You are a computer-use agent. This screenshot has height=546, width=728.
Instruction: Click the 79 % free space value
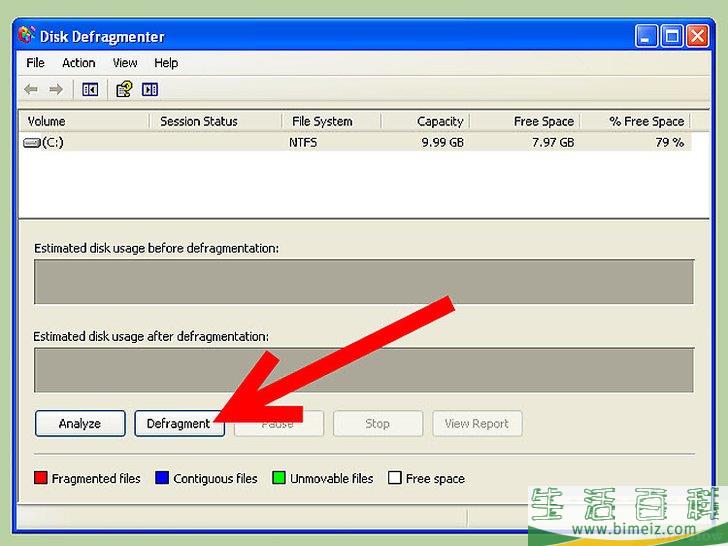pos(670,143)
